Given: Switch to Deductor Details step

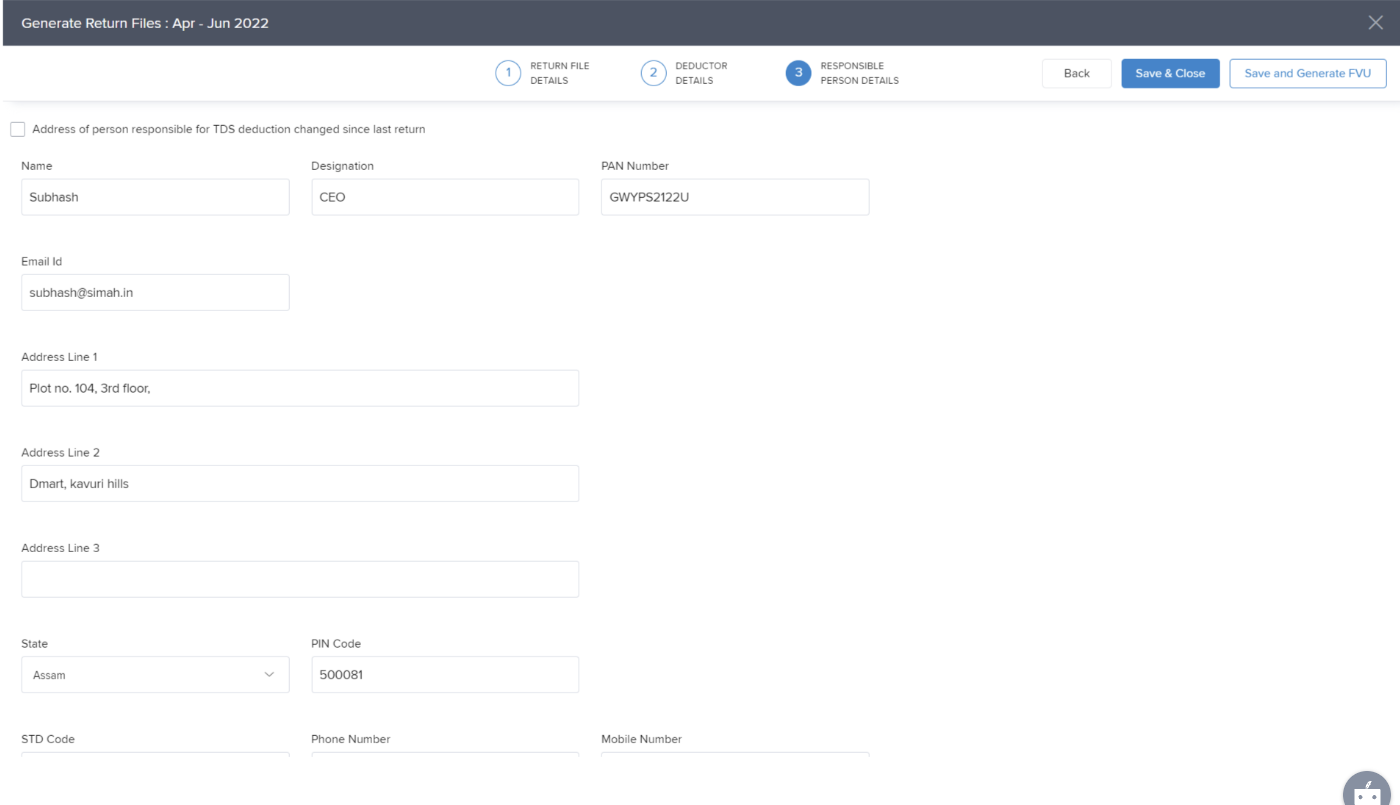Looking at the screenshot, I should pyautogui.click(x=700, y=74).
